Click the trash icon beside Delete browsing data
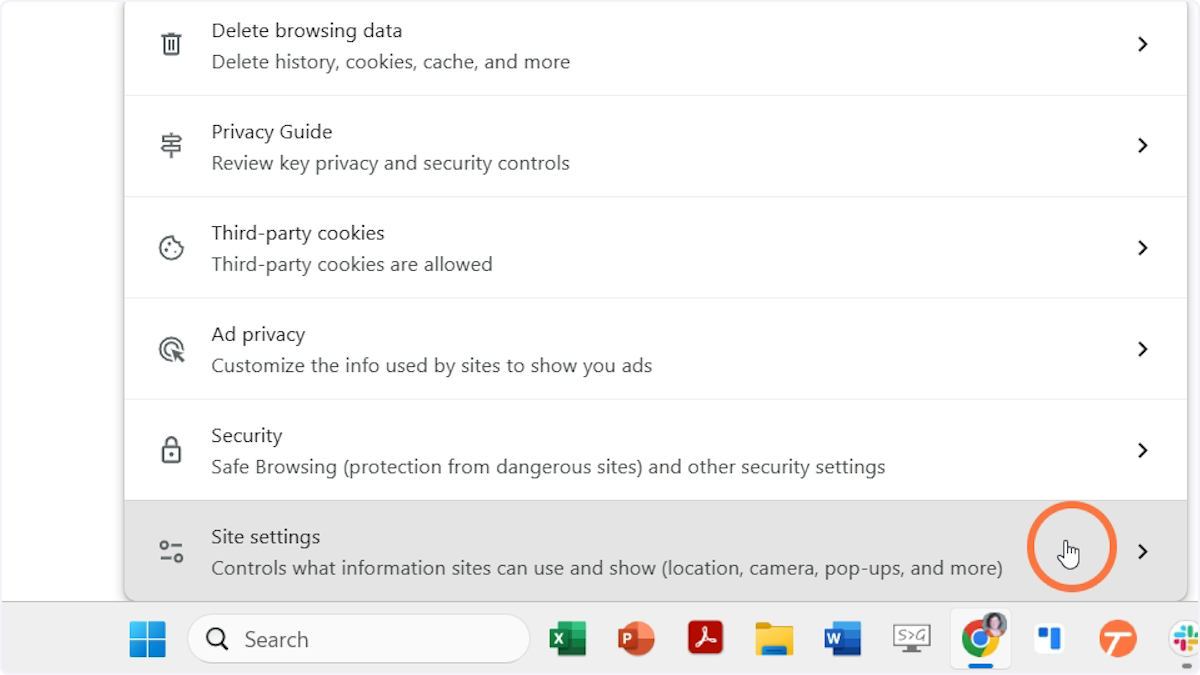This screenshot has width=1200, height=675. (x=172, y=45)
